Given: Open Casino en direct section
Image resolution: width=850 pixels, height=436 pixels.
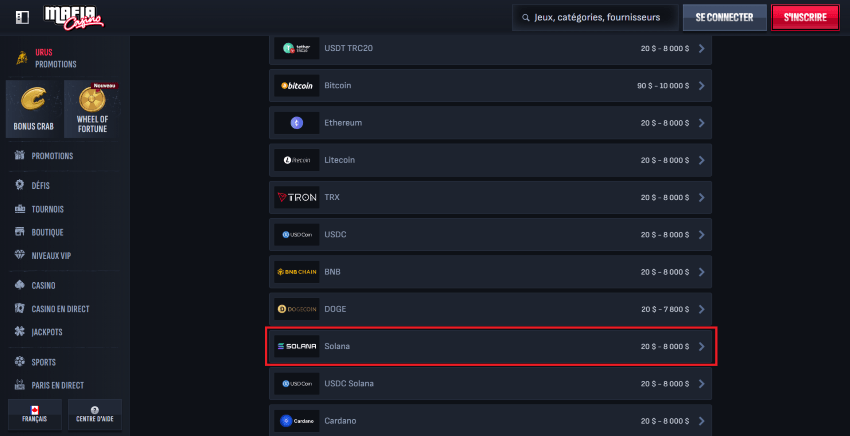Looking at the screenshot, I should [60, 309].
